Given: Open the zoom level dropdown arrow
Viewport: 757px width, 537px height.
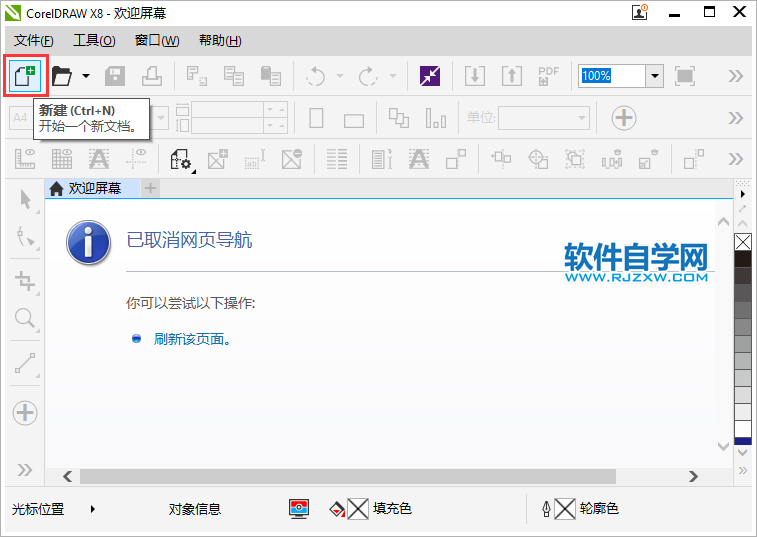Looking at the screenshot, I should [x=655, y=76].
